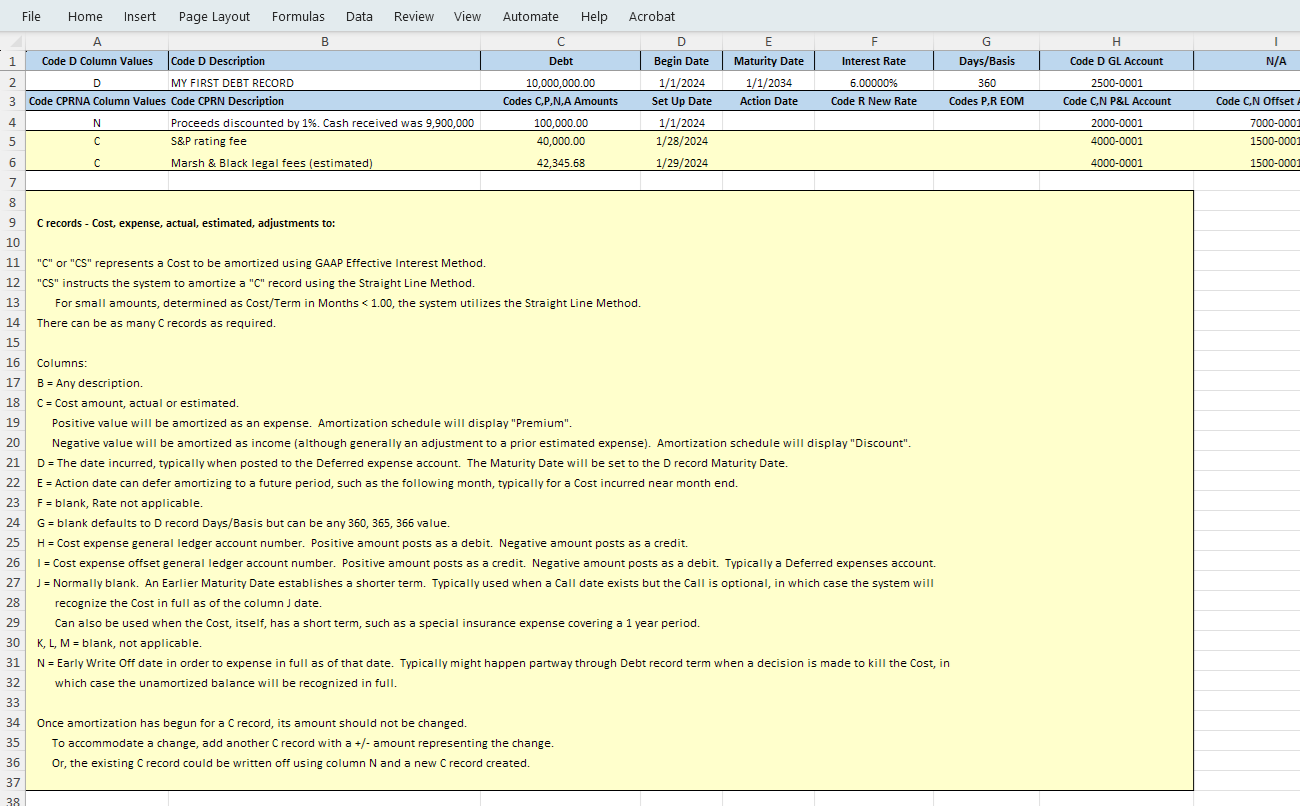This screenshot has height=806, width=1300.
Task: Click 'C records - Cost, expense' heading text
Action: (x=186, y=223)
